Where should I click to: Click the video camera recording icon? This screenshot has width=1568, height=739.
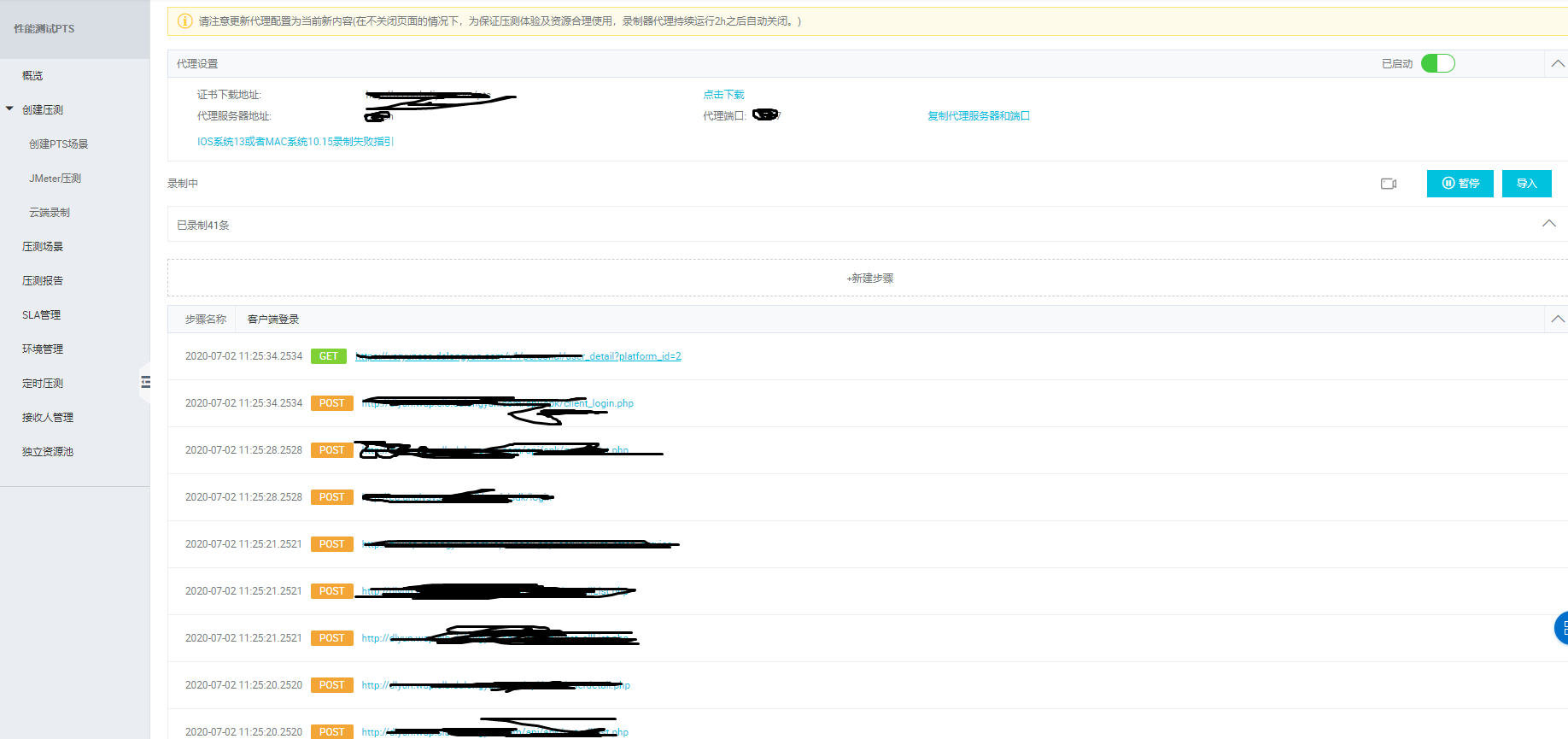click(1388, 184)
